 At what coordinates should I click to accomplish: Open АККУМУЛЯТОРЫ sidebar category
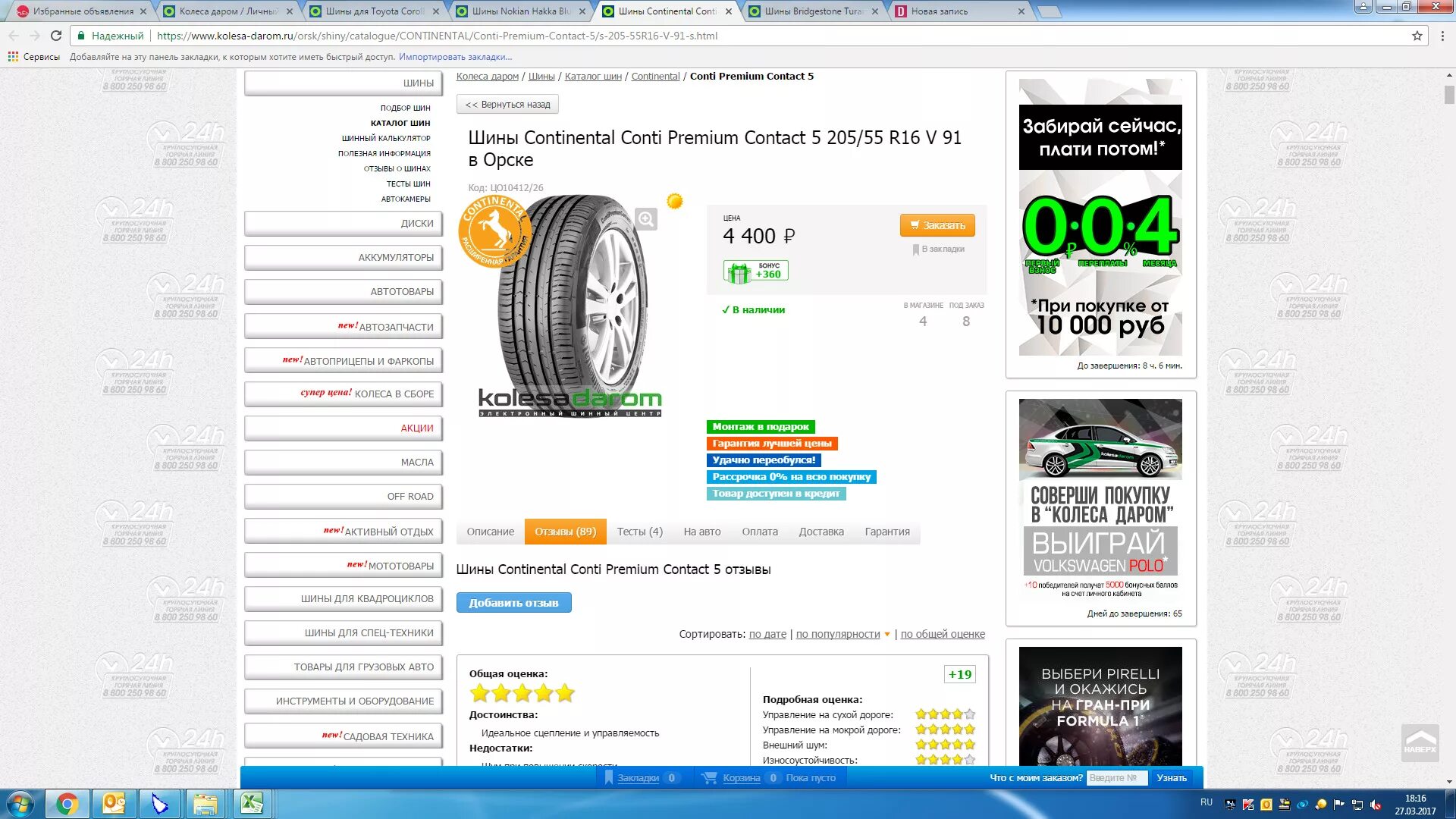click(x=343, y=258)
